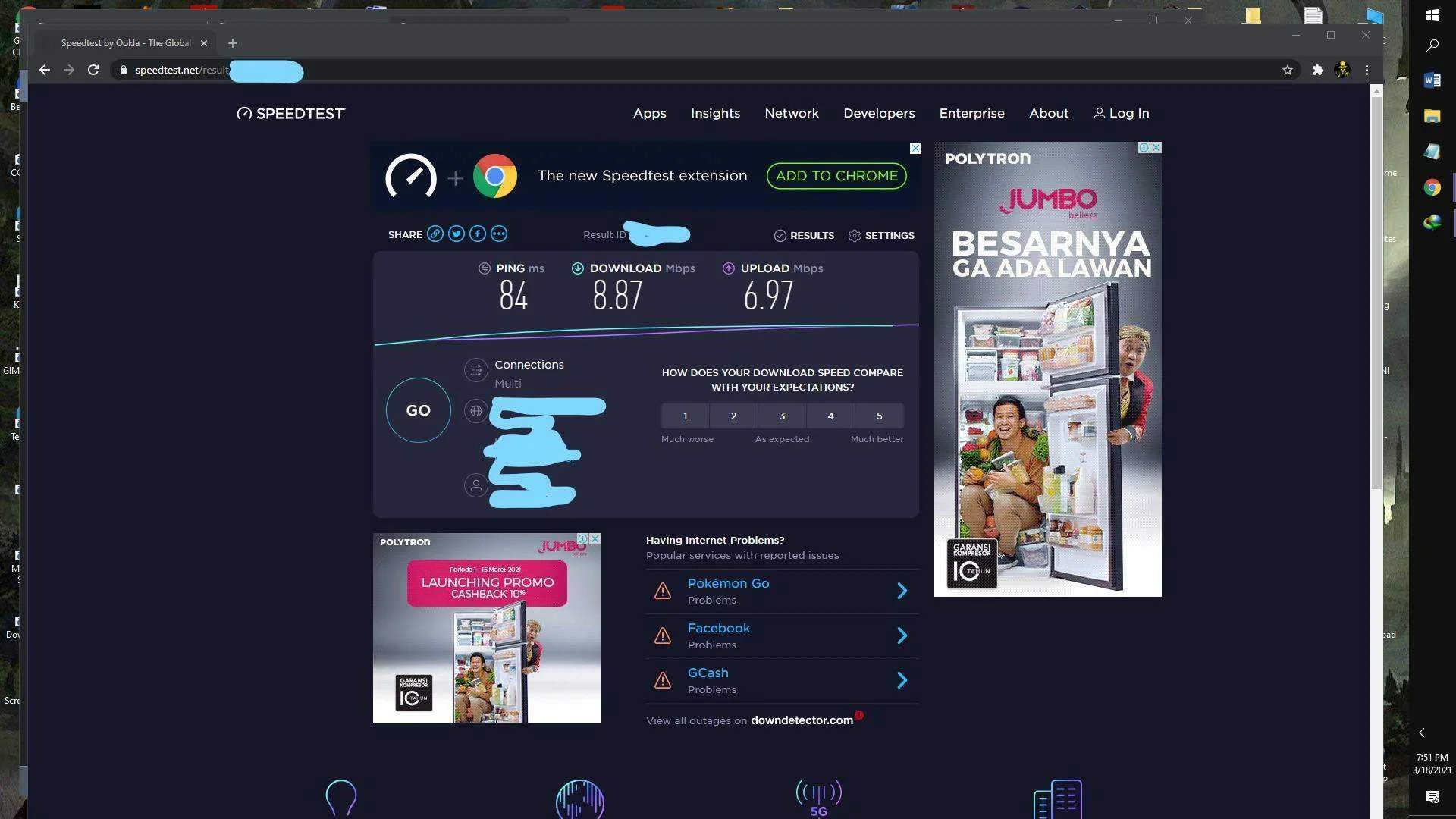Screen dimensions: 1456x819
Task: Click the page vertical scrollbar
Action: point(1376,292)
